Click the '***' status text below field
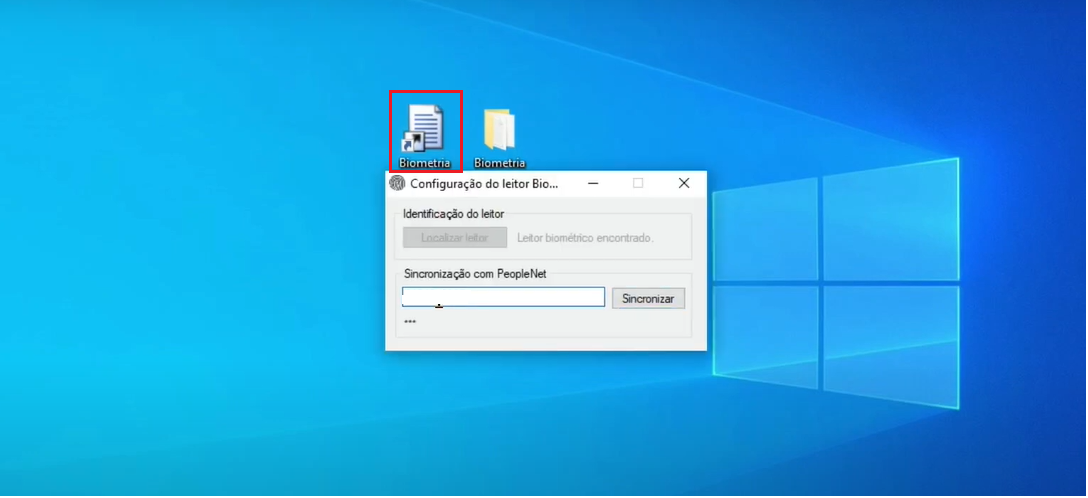Screen dimensions: 1088x498 pos(410,322)
